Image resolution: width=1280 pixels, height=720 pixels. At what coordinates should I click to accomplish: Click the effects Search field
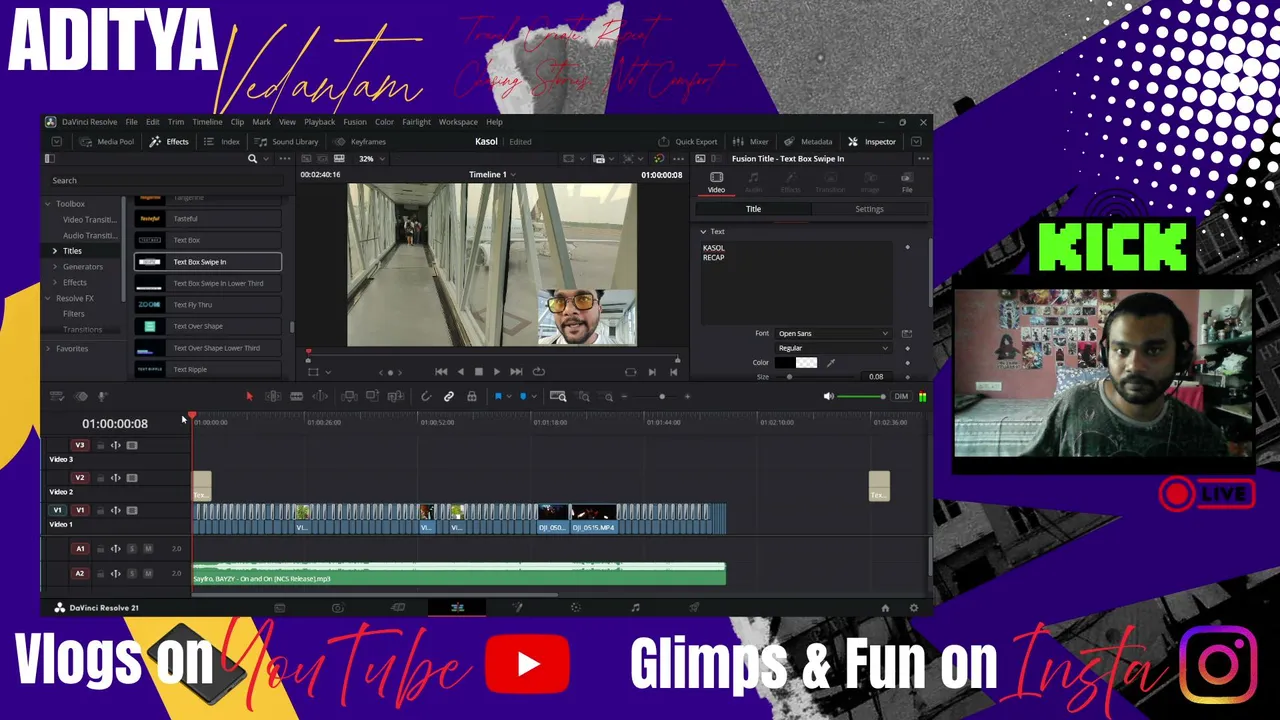pyautogui.click(x=166, y=181)
